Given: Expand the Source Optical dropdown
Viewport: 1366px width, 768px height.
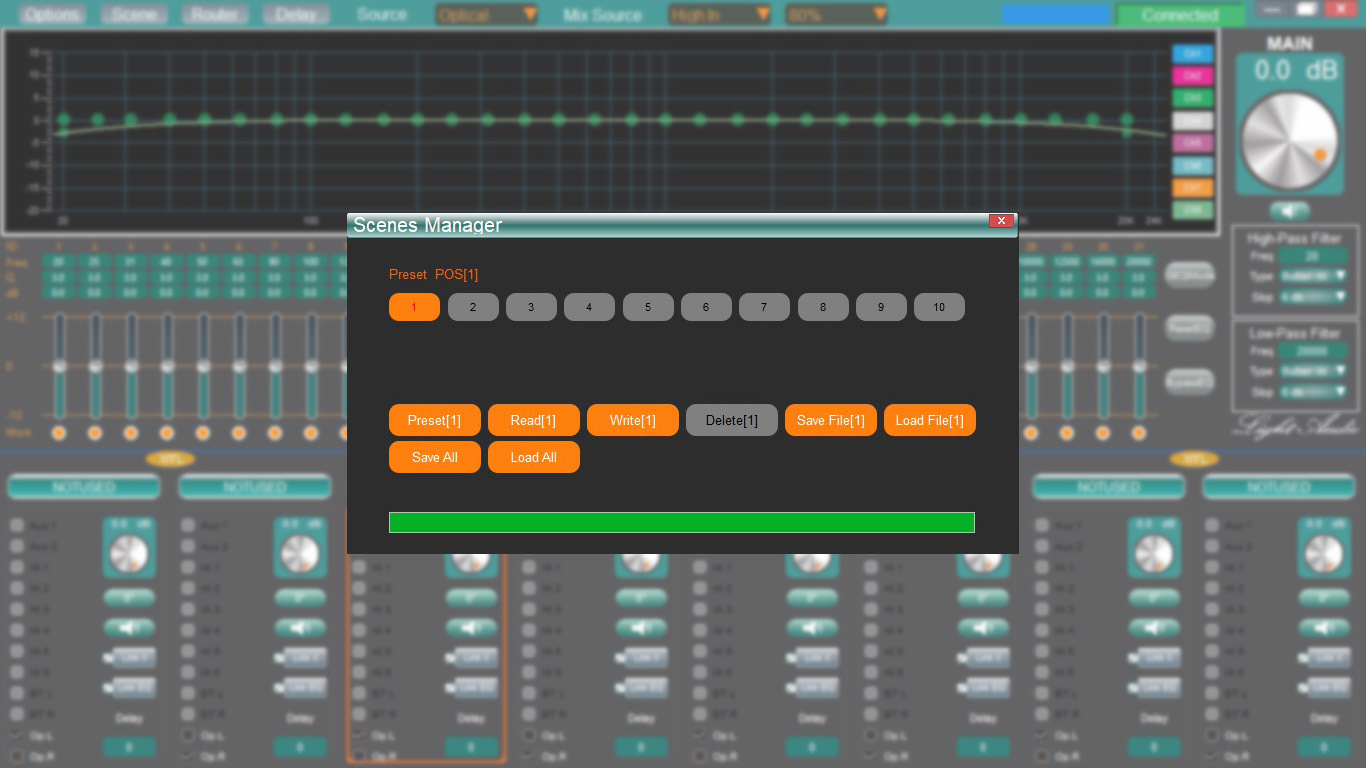Looking at the screenshot, I should point(487,15).
